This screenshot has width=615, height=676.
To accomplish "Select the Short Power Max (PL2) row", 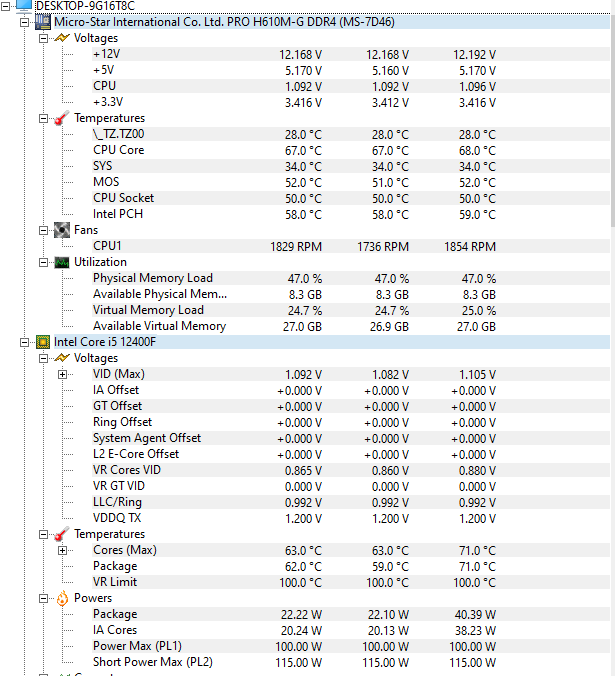I will click(350, 662).
